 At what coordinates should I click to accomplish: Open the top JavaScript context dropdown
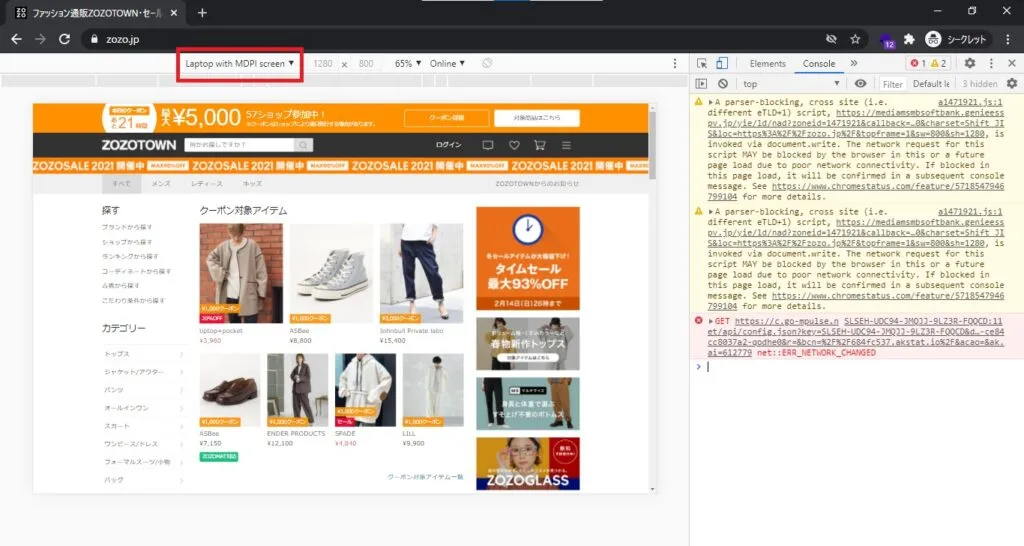pyautogui.click(x=791, y=84)
